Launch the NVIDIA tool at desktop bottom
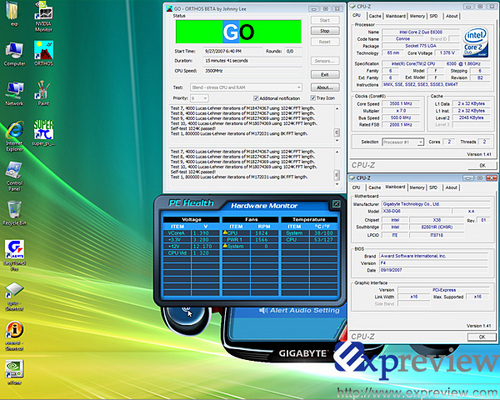Viewport: 500px width, 400px height. point(14,370)
